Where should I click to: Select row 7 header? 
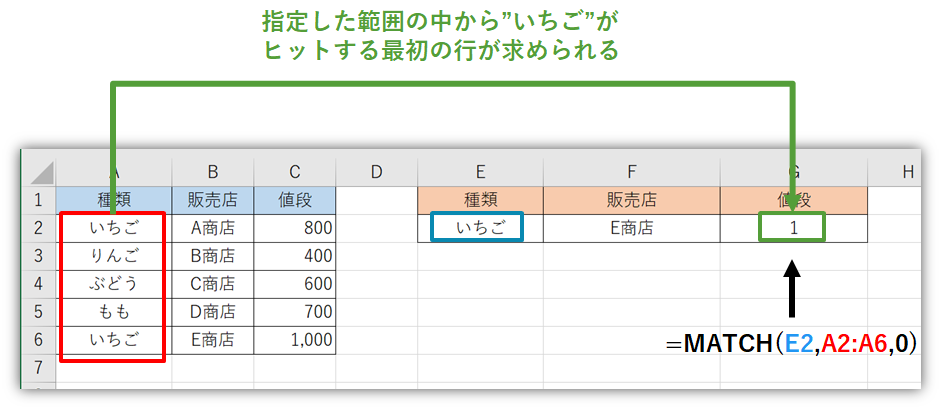click(x=39, y=368)
